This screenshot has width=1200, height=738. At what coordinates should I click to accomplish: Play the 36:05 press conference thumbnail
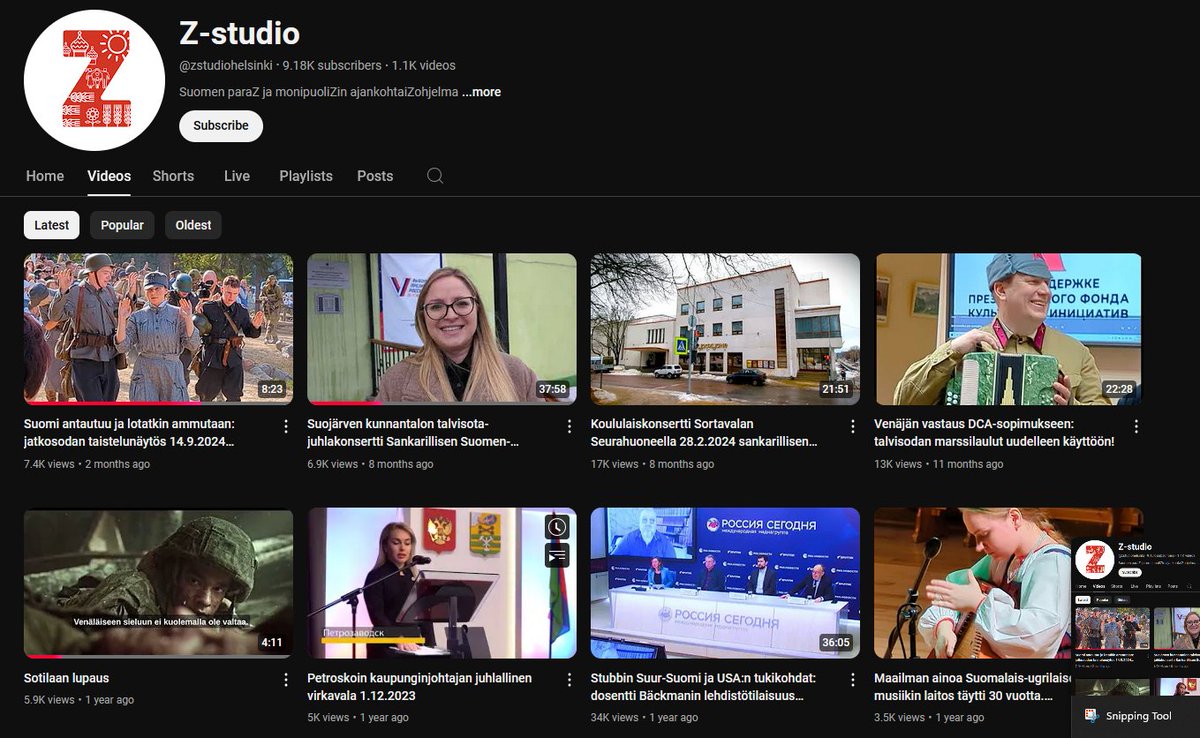(725, 583)
